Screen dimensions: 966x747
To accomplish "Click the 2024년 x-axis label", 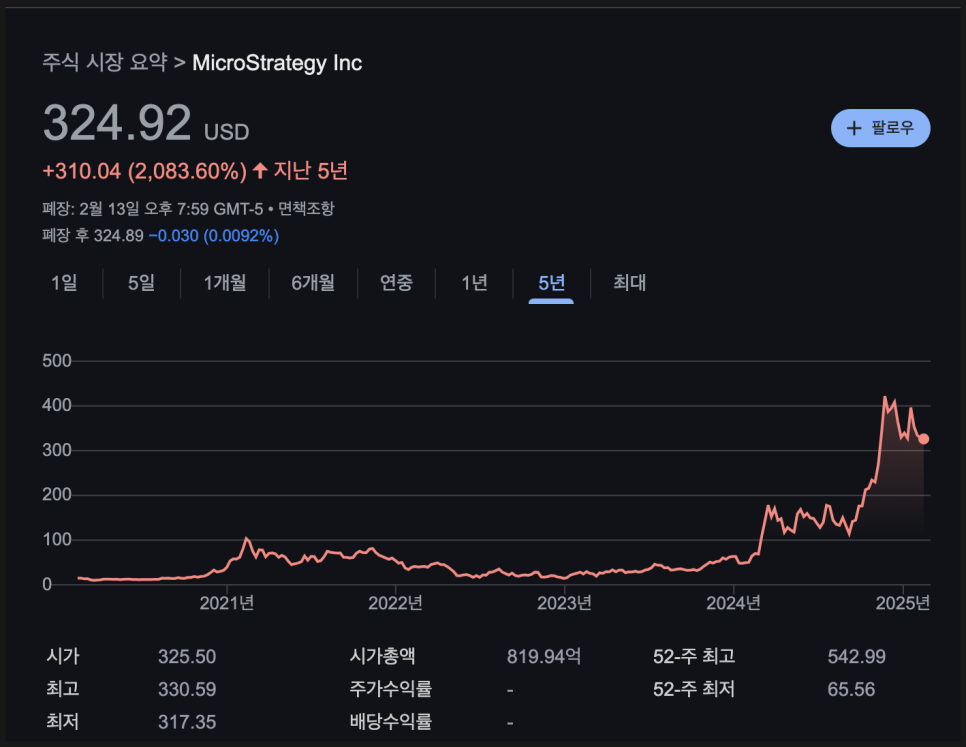I will (x=733, y=603).
